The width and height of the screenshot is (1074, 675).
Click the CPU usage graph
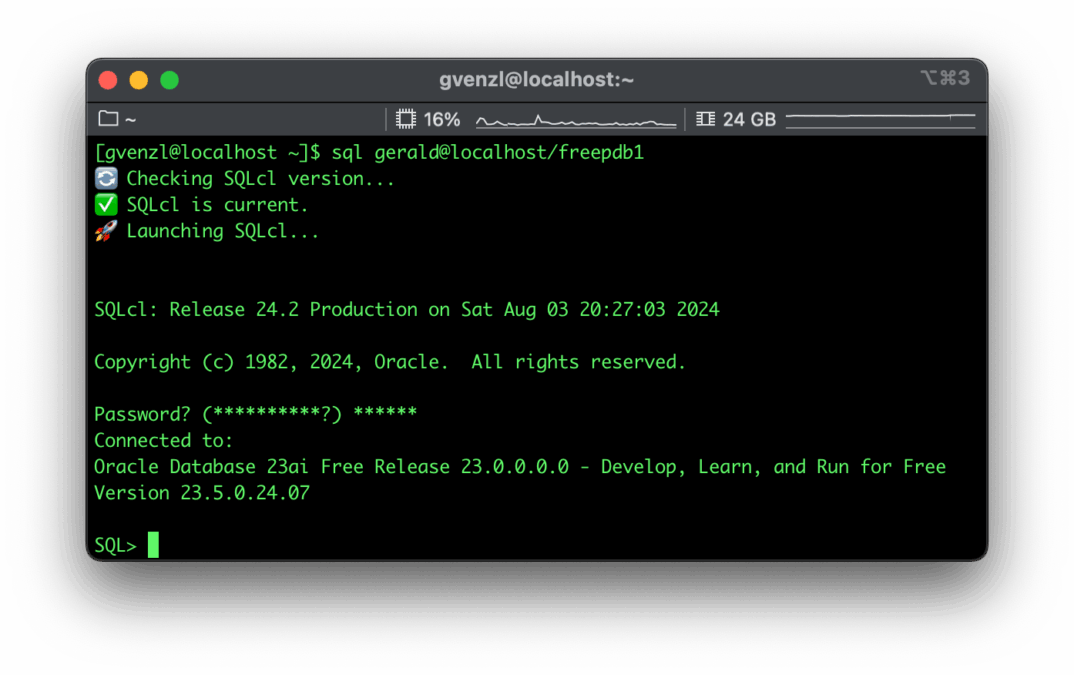(x=576, y=121)
